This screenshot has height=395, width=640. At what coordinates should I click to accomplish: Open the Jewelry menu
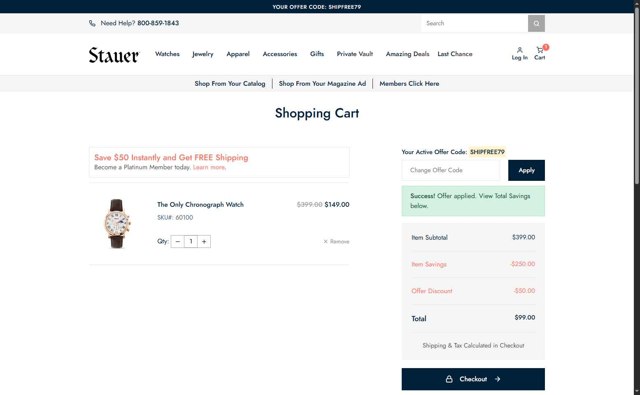click(x=202, y=54)
